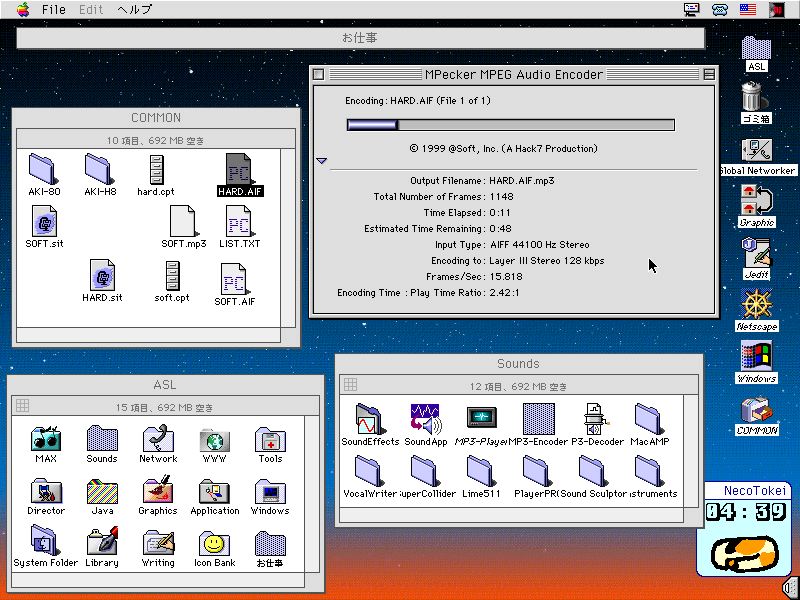Select the HARD.AIF file icon
Image resolution: width=800 pixels, height=600 pixels.
click(x=239, y=169)
